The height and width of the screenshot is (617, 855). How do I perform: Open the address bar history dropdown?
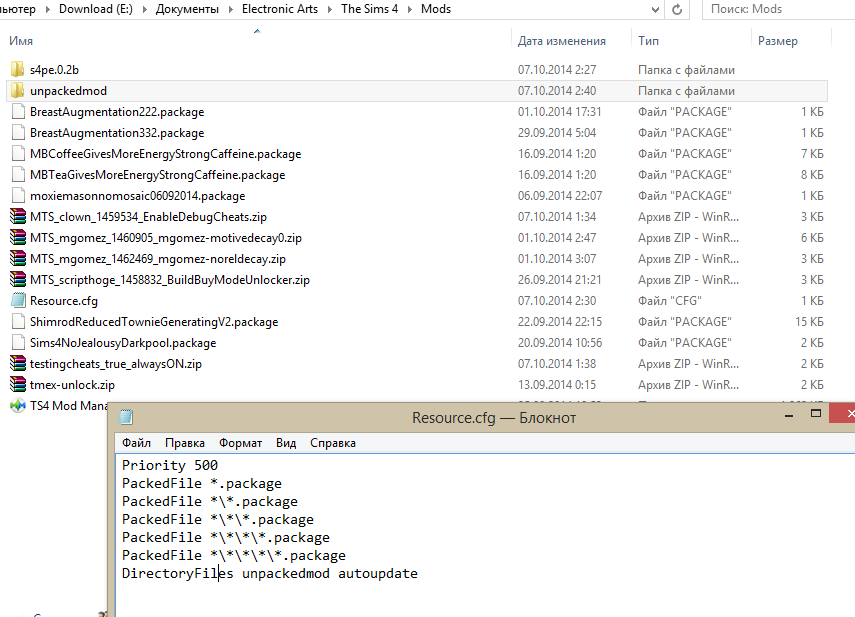(x=655, y=9)
